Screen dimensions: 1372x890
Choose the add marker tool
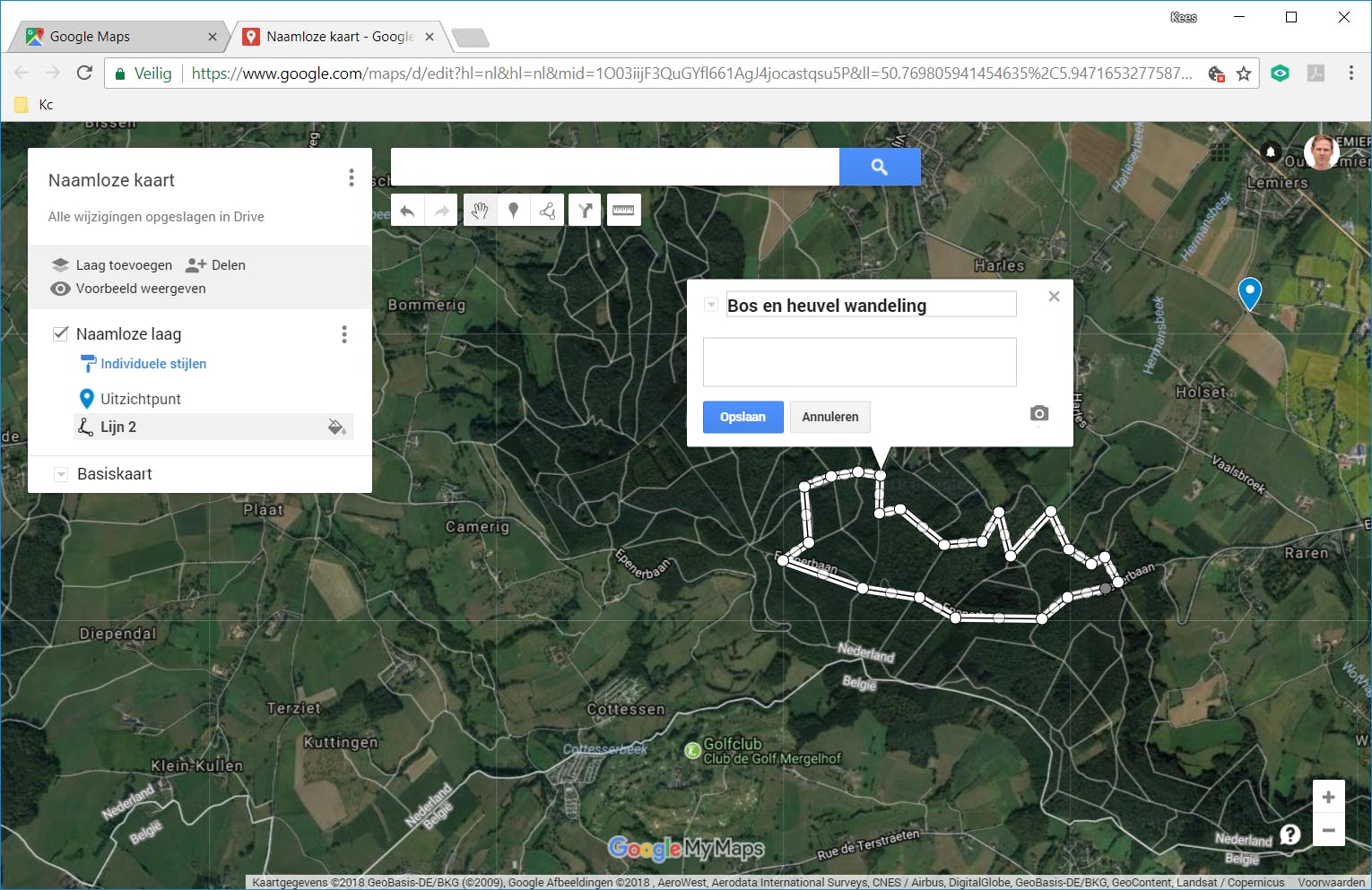tap(514, 211)
